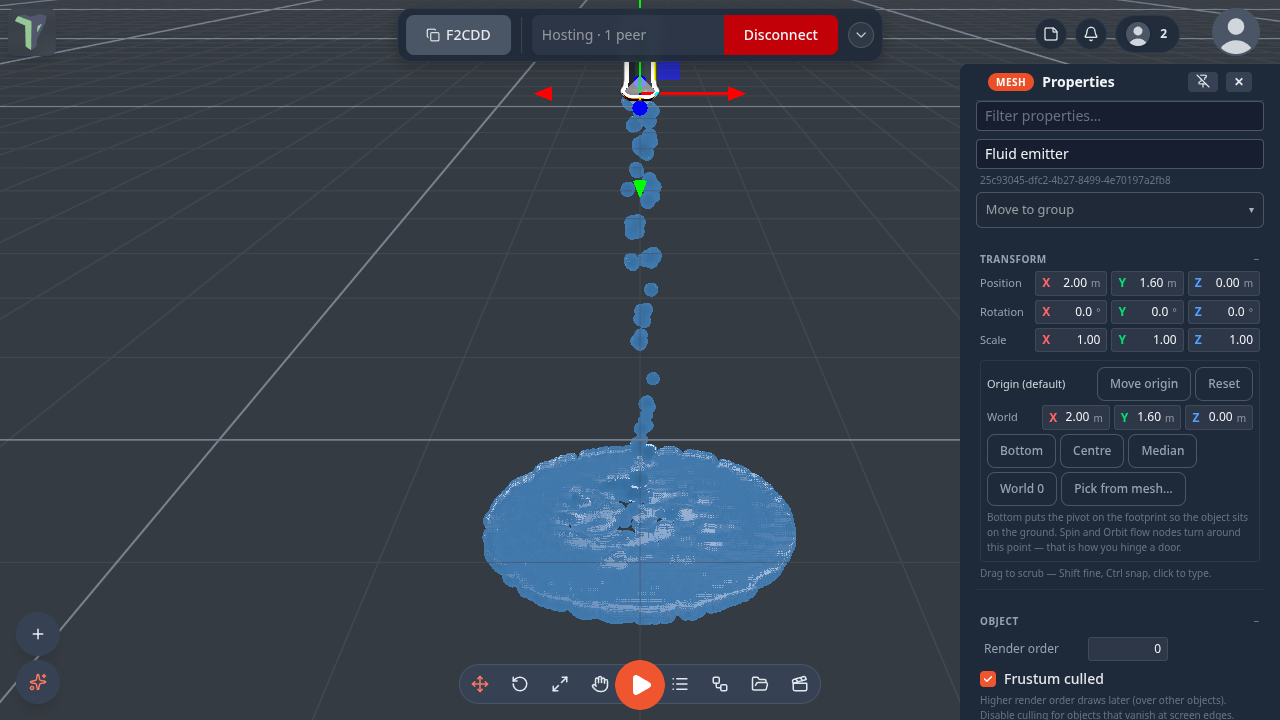Set origin to Median

(1163, 451)
